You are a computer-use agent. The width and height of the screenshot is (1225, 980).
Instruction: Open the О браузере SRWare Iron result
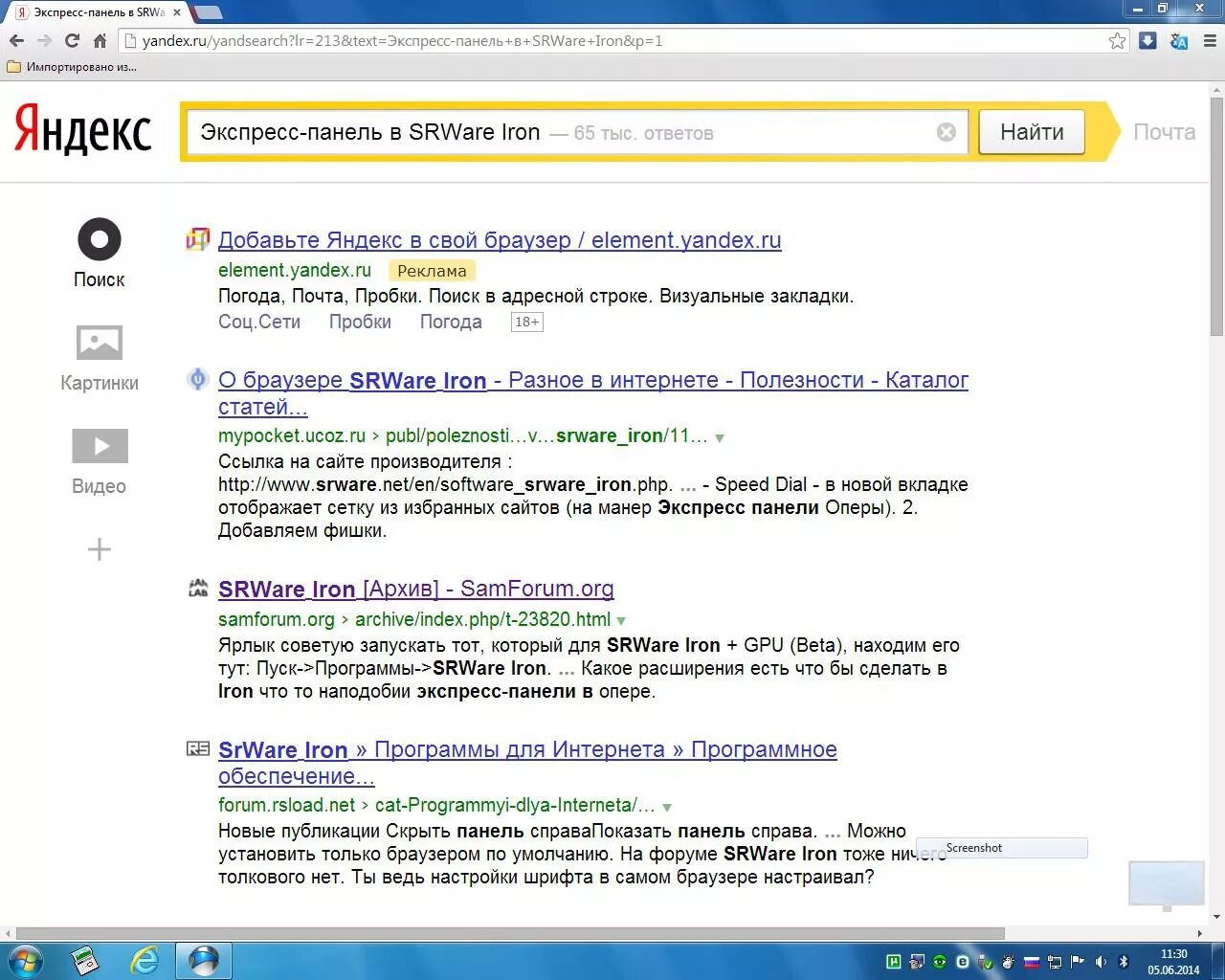pyautogui.click(x=593, y=393)
